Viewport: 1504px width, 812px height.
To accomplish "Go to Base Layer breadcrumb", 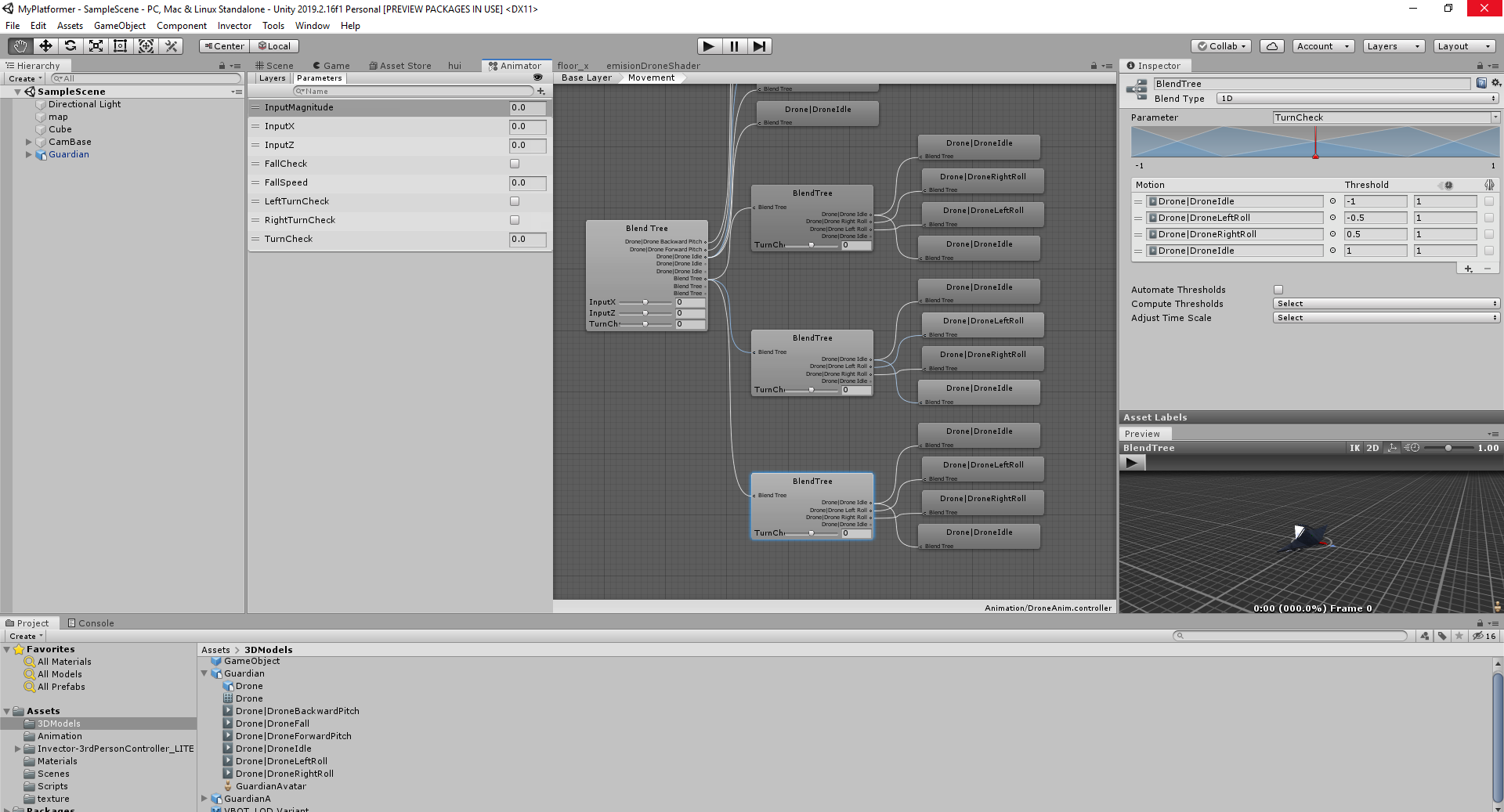I will coord(587,78).
